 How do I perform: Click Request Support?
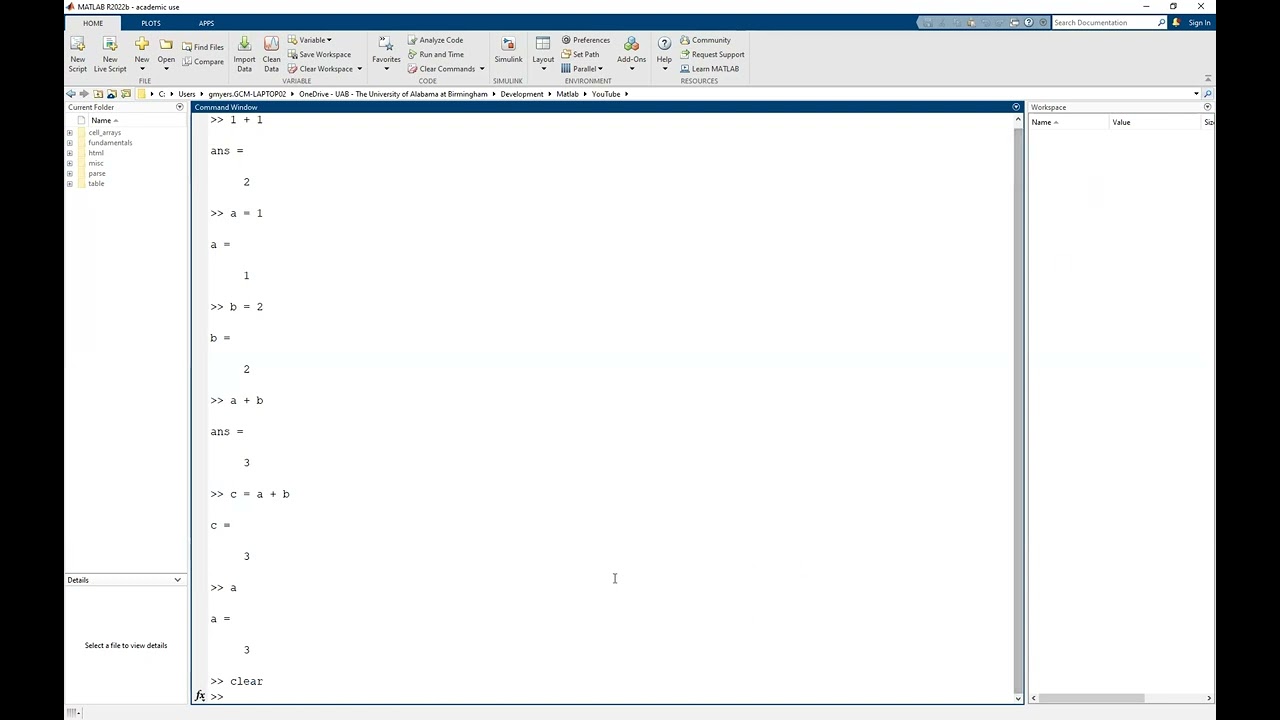712,54
